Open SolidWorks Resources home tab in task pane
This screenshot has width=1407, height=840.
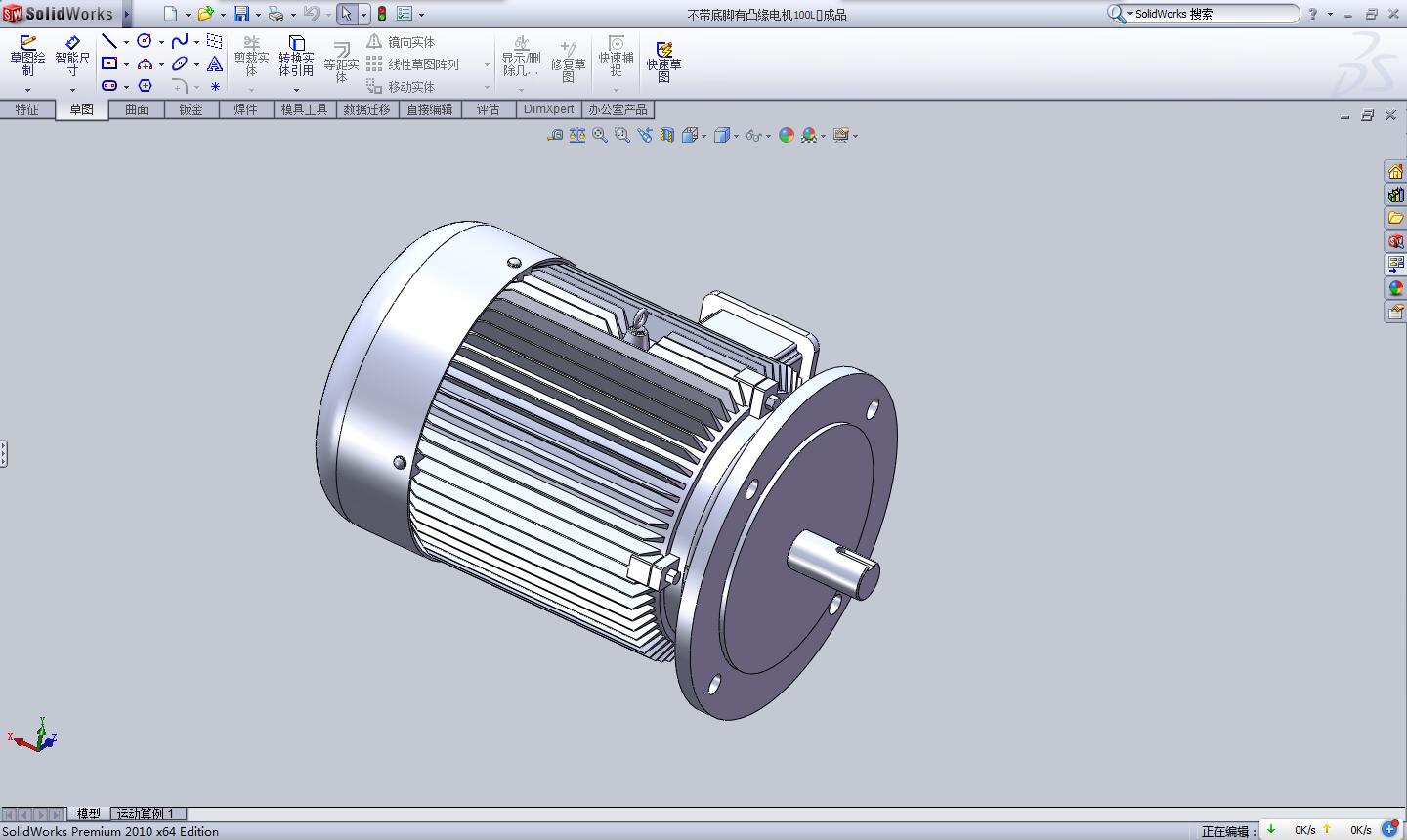point(1395,171)
